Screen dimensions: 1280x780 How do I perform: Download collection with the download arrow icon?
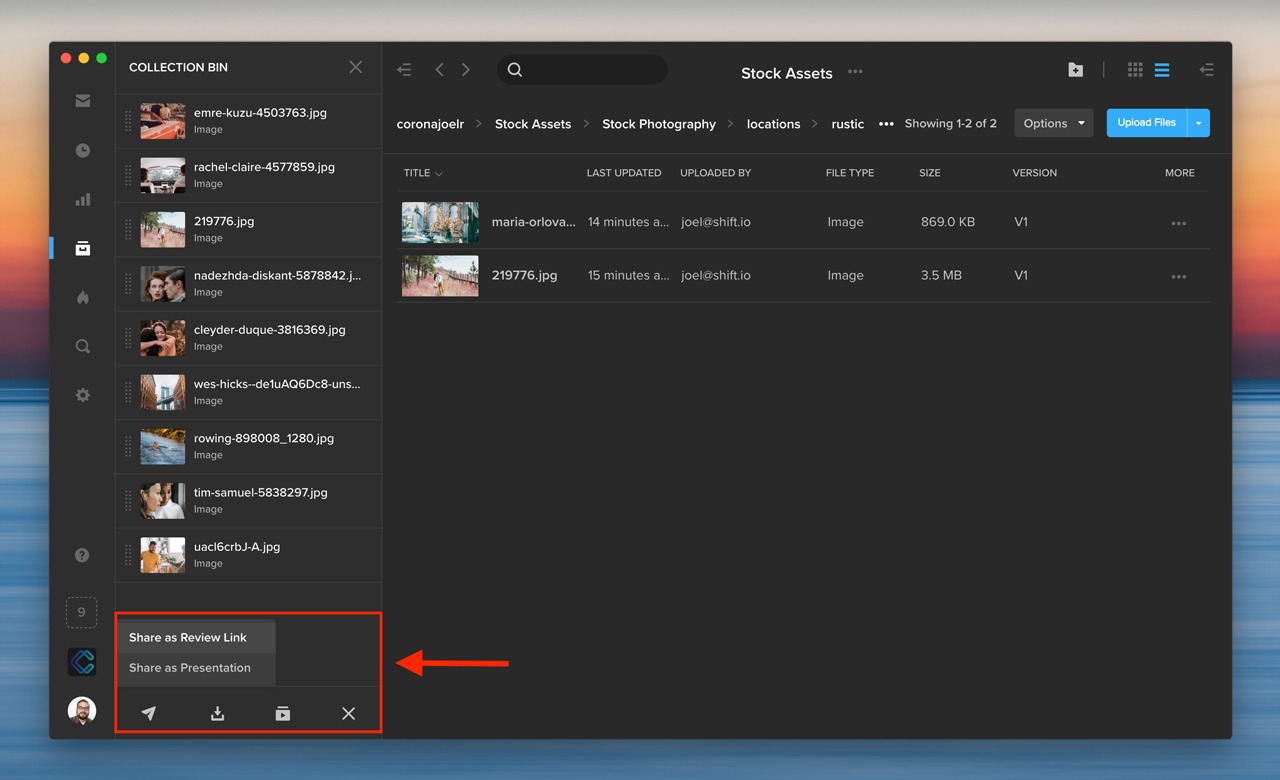218,713
